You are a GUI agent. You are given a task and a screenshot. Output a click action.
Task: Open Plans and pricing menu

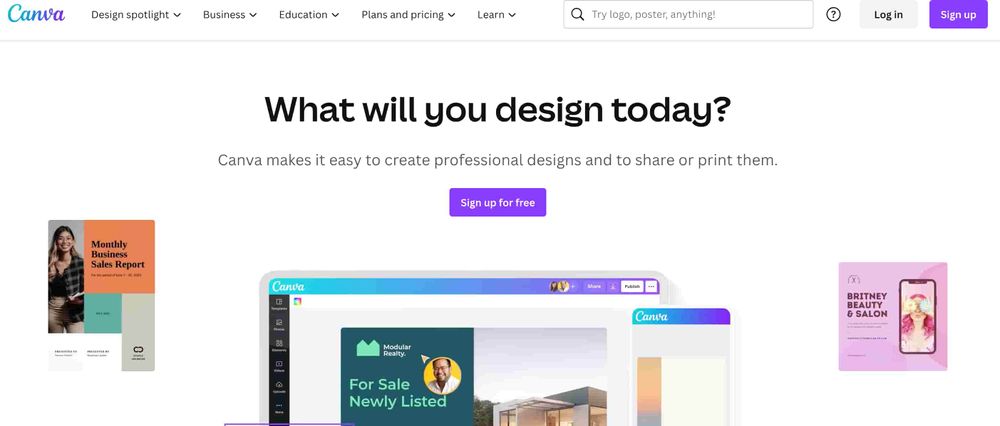[x=408, y=14]
